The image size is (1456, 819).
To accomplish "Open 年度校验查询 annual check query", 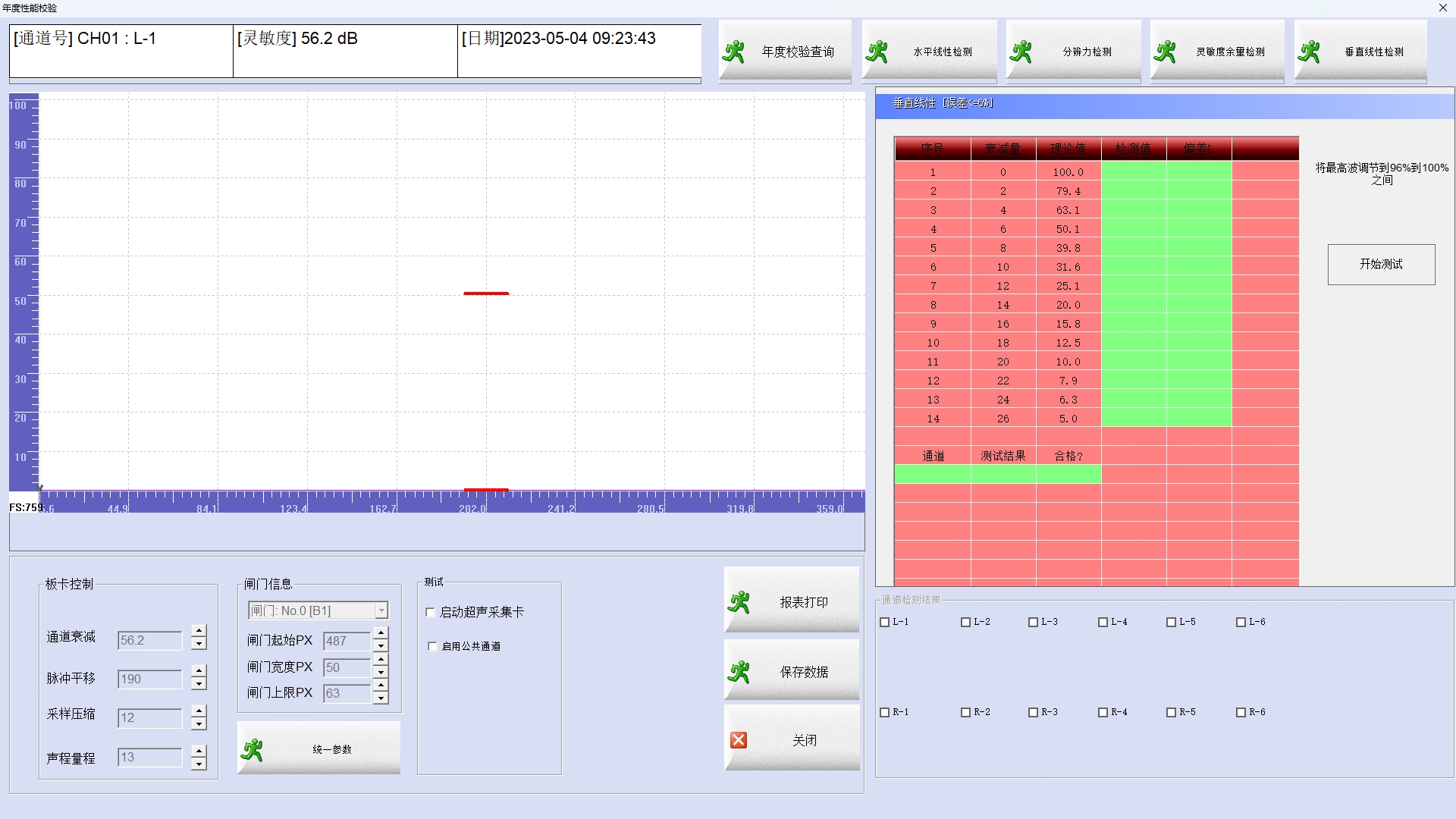I will pos(785,51).
